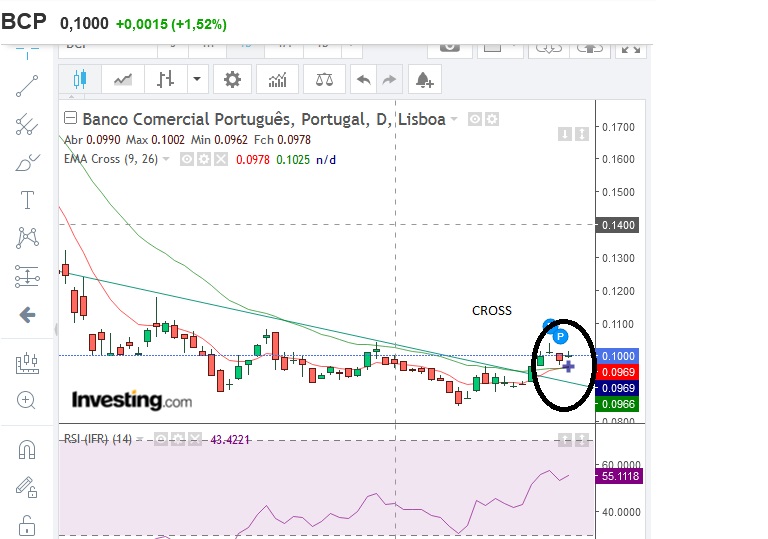Collapse the chart legend with minus box
This screenshot has height=539, width=768.
tap(71, 118)
